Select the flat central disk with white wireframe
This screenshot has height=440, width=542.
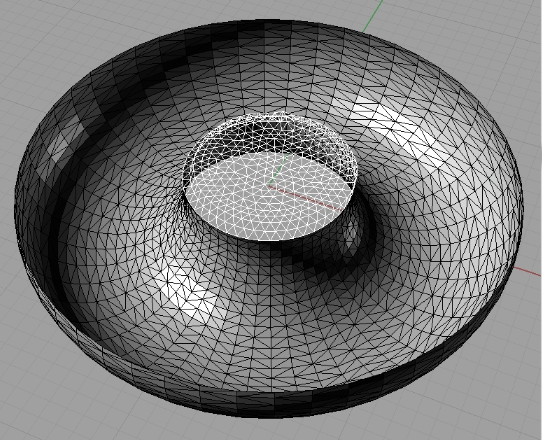tap(270, 197)
